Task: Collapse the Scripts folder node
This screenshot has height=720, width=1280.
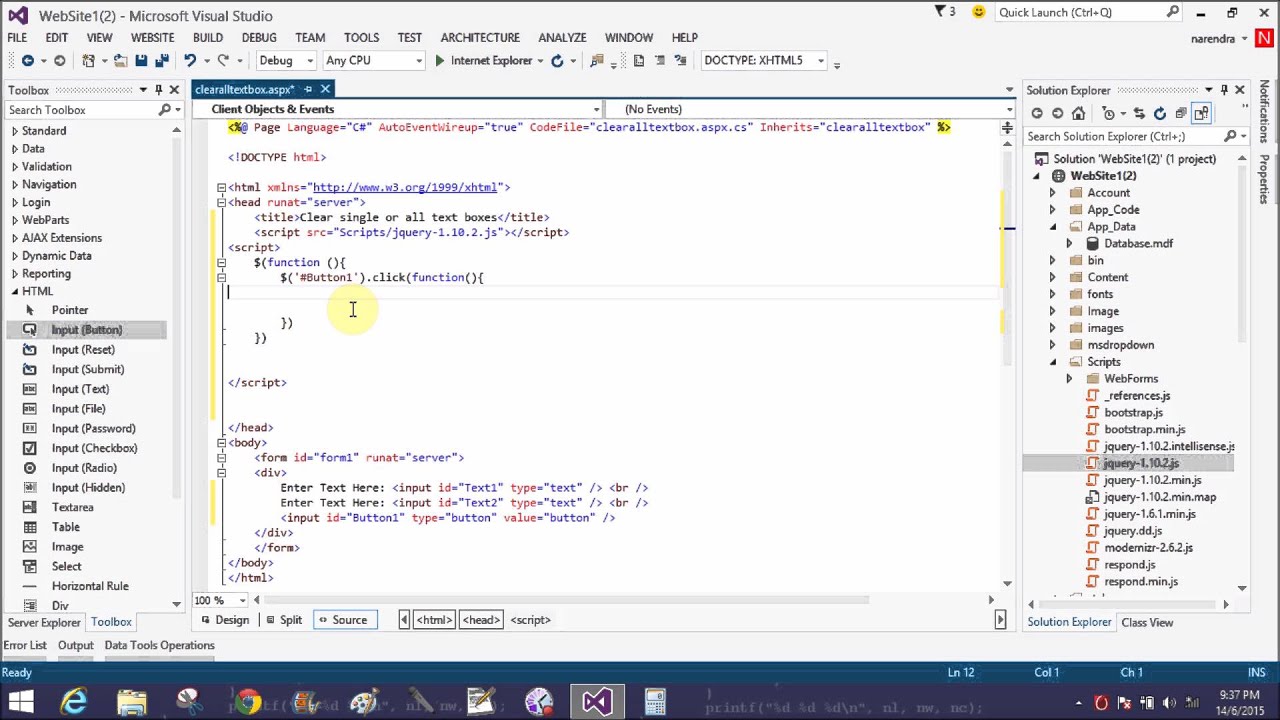Action: click(1052, 362)
